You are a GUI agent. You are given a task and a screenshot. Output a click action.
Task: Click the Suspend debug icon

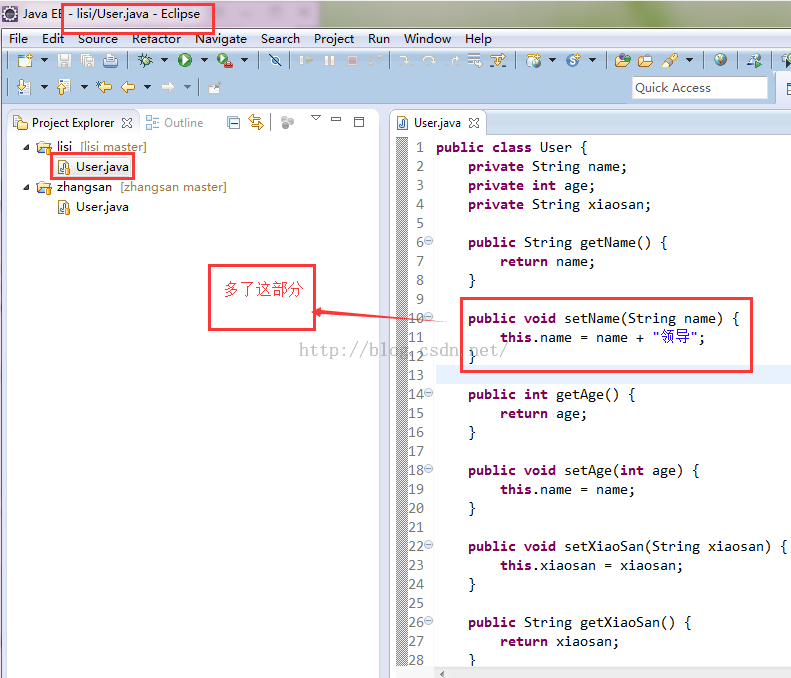click(329, 61)
